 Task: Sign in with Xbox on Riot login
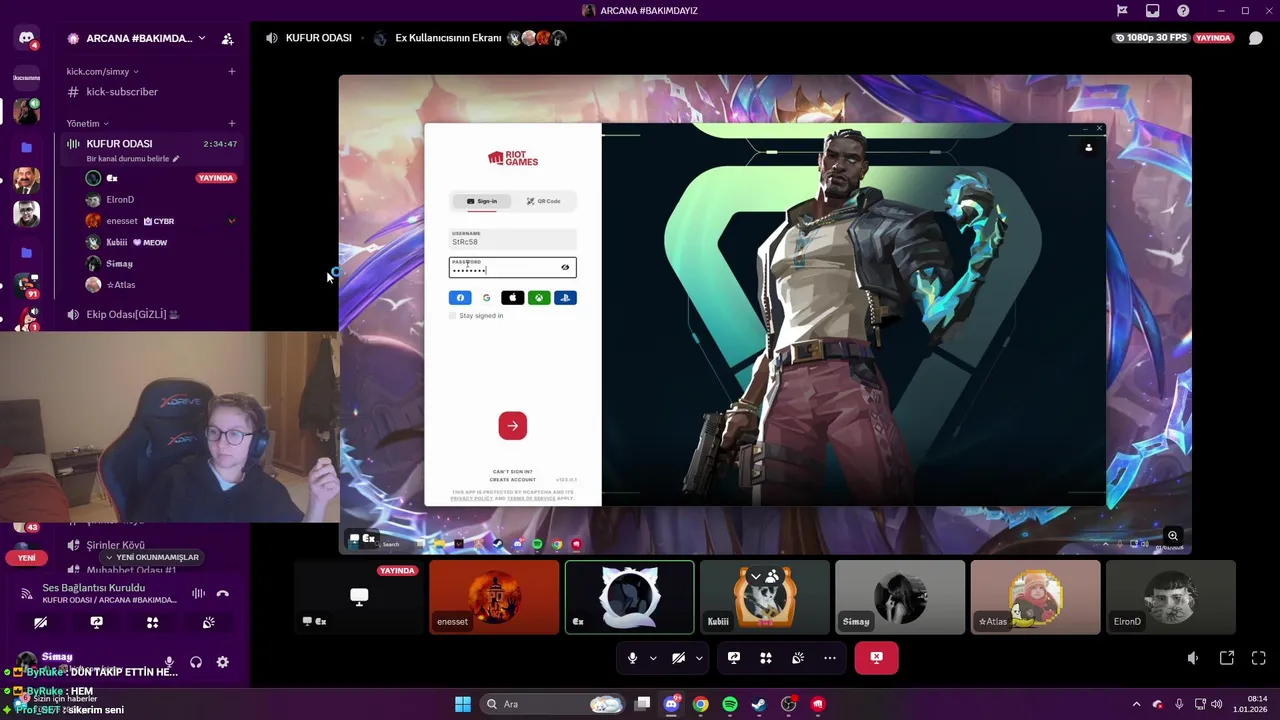pos(539,297)
